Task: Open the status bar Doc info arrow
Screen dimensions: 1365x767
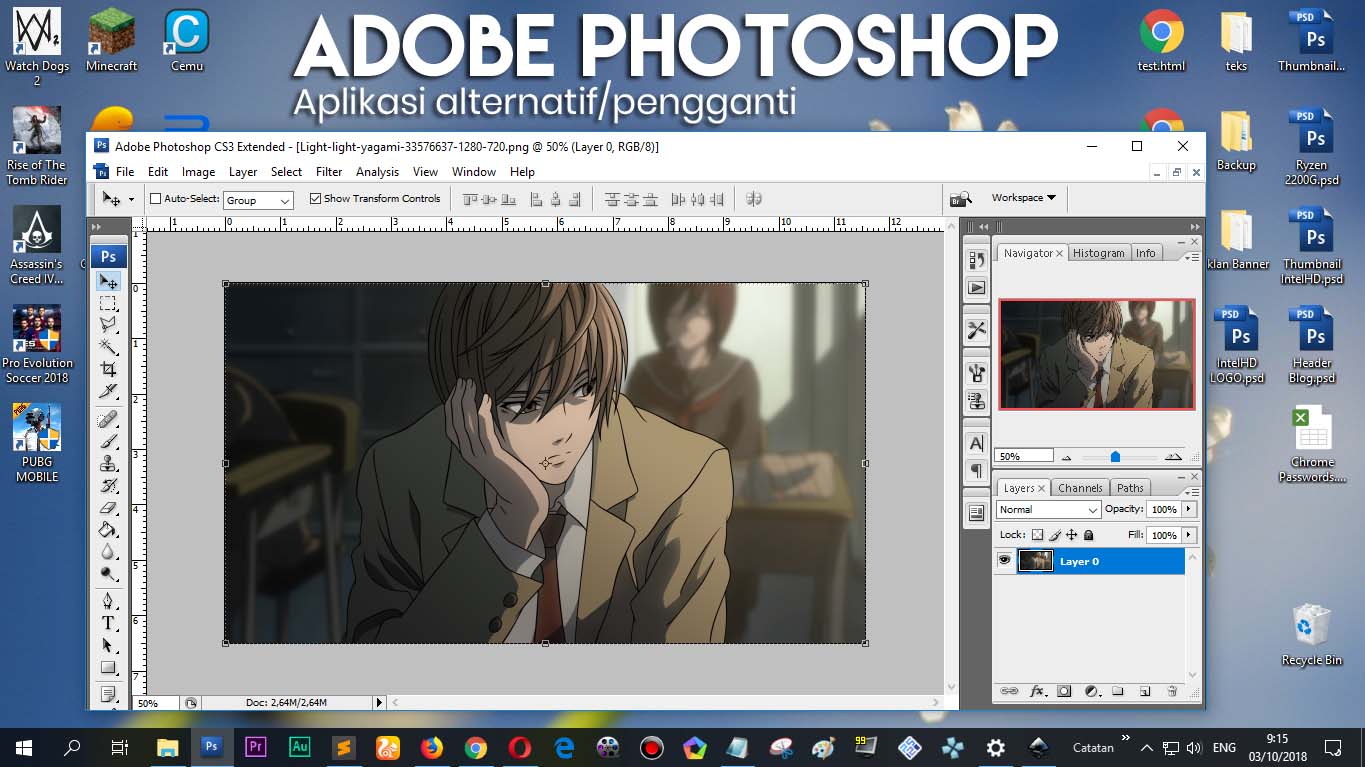Action: (x=379, y=703)
